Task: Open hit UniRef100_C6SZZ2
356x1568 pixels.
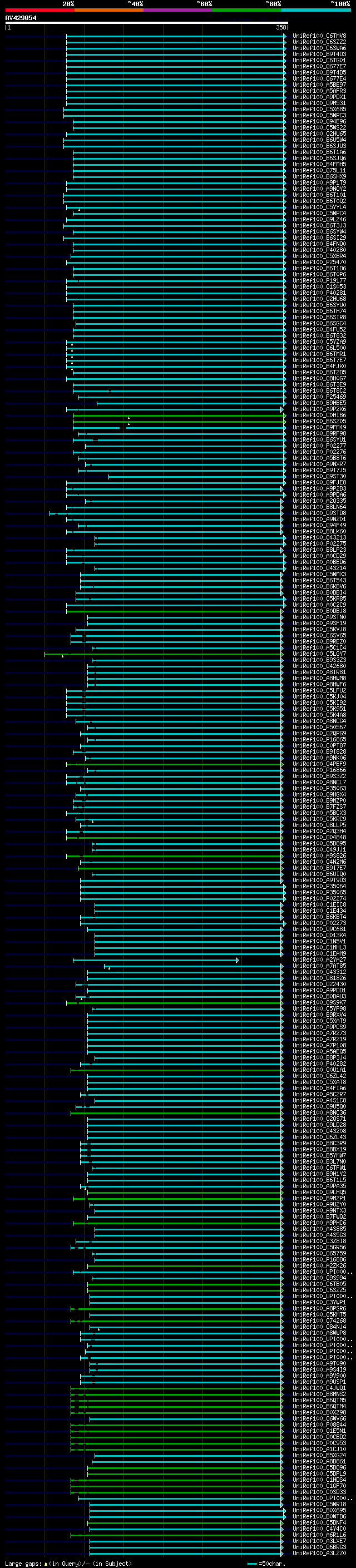Action: (x=319, y=42)
